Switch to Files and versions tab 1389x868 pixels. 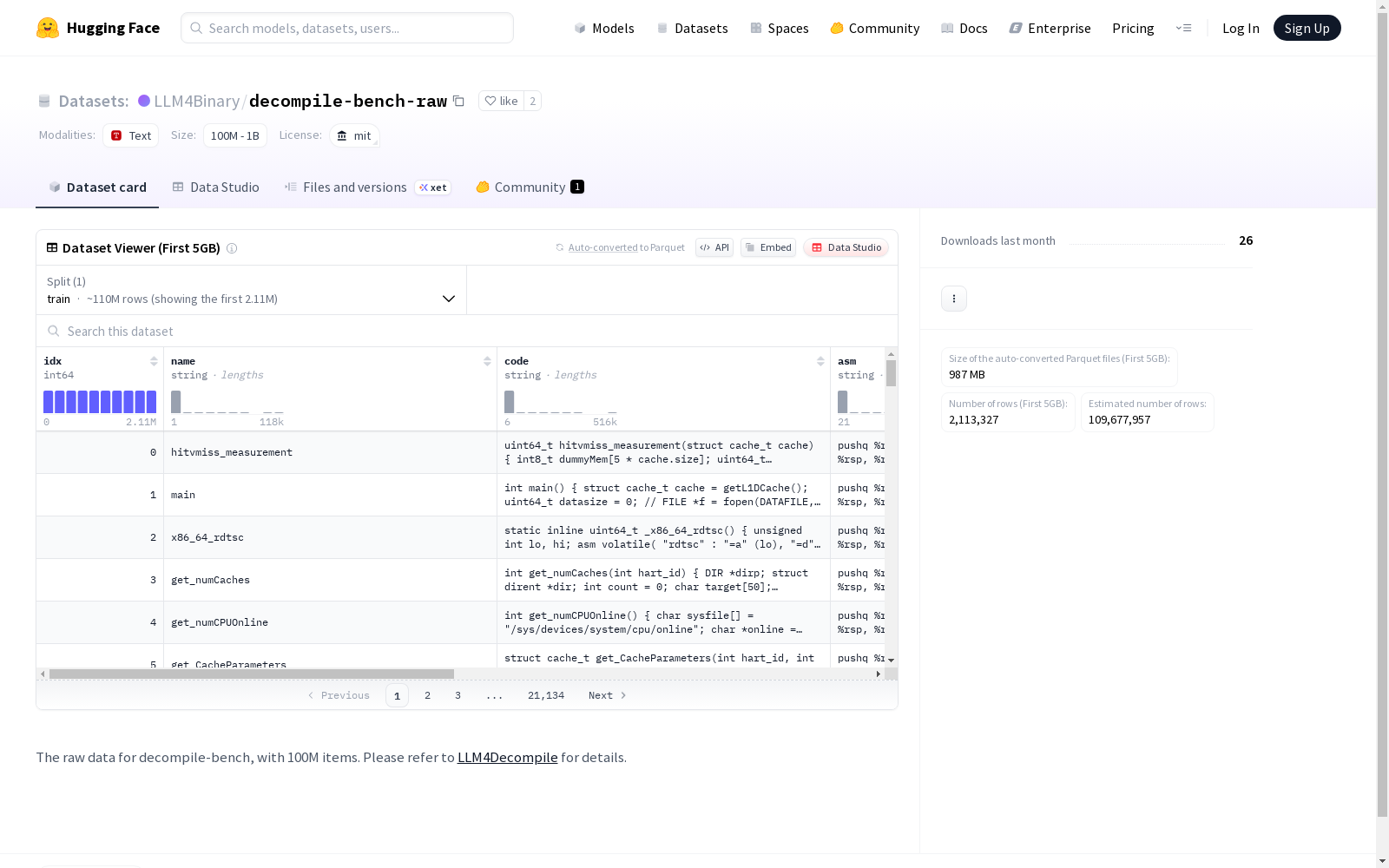[x=367, y=187]
